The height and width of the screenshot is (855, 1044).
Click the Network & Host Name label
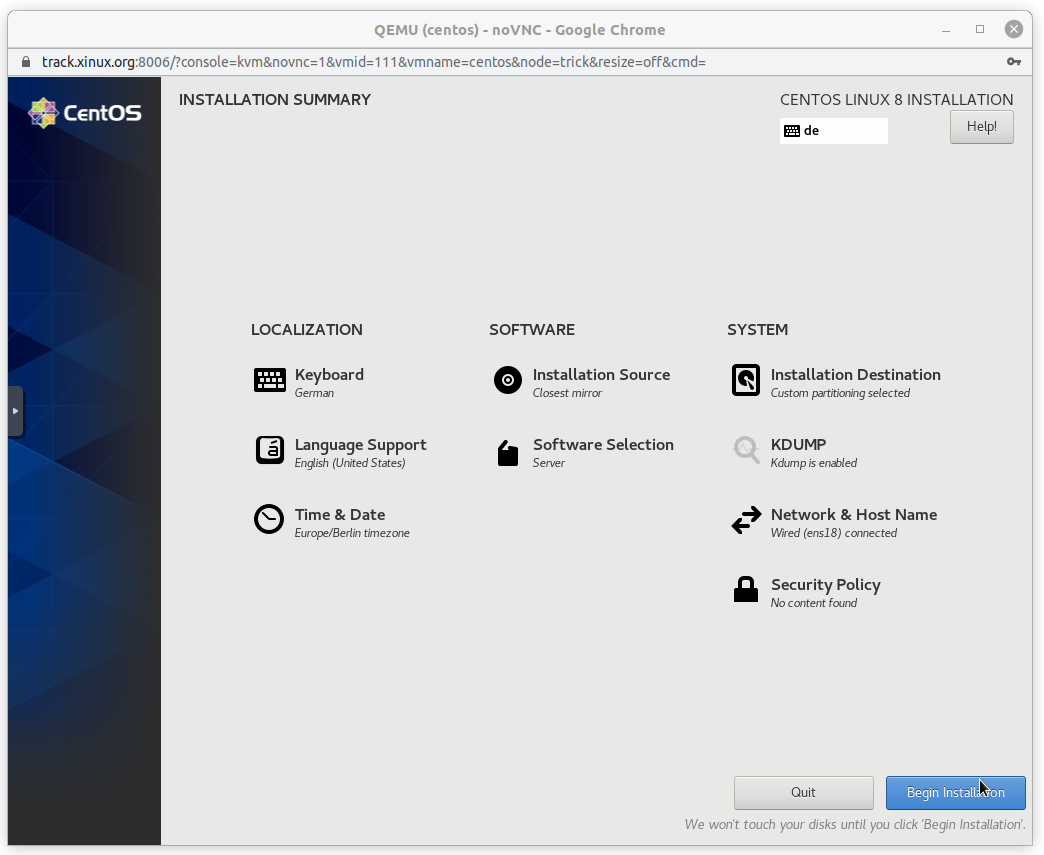(x=853, y=515)
